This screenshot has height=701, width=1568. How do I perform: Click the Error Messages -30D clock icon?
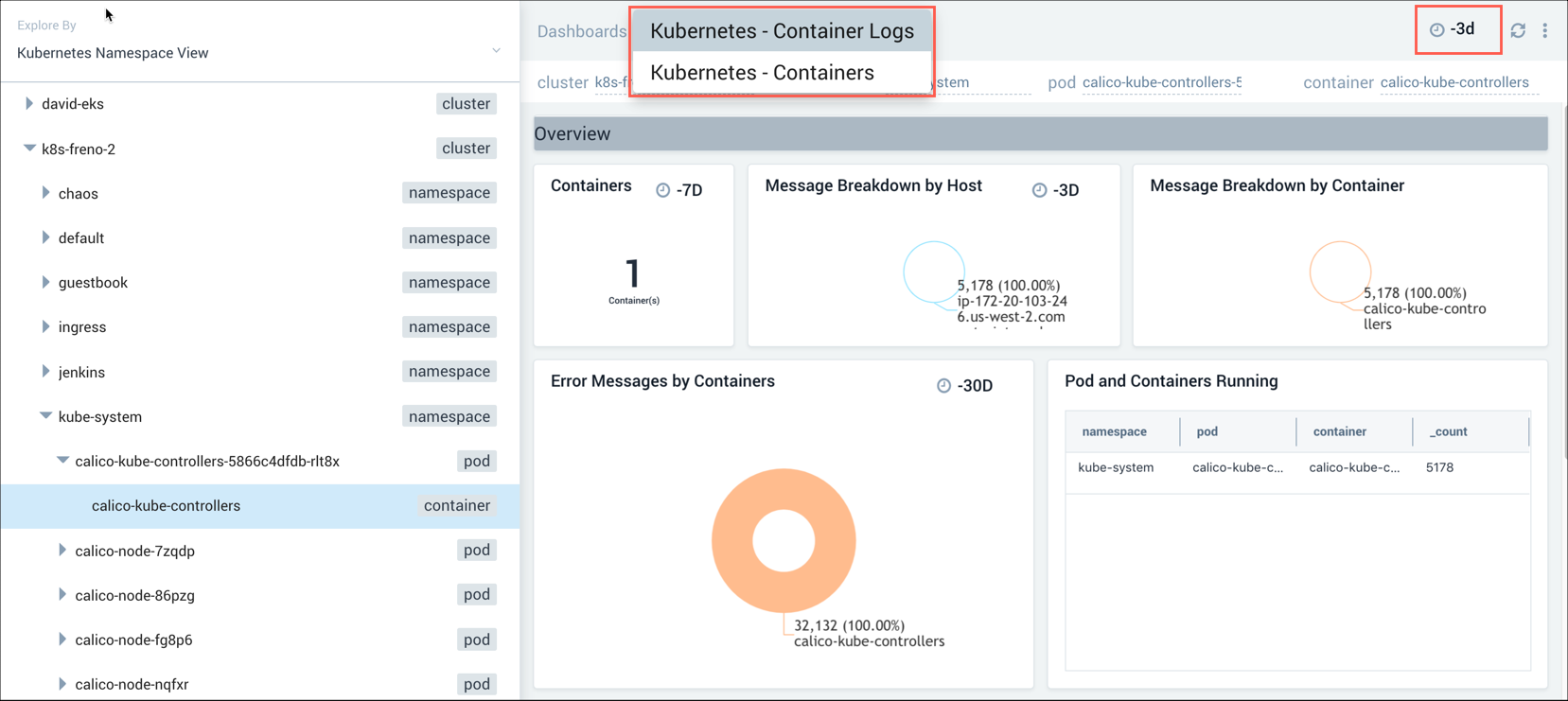943,386
